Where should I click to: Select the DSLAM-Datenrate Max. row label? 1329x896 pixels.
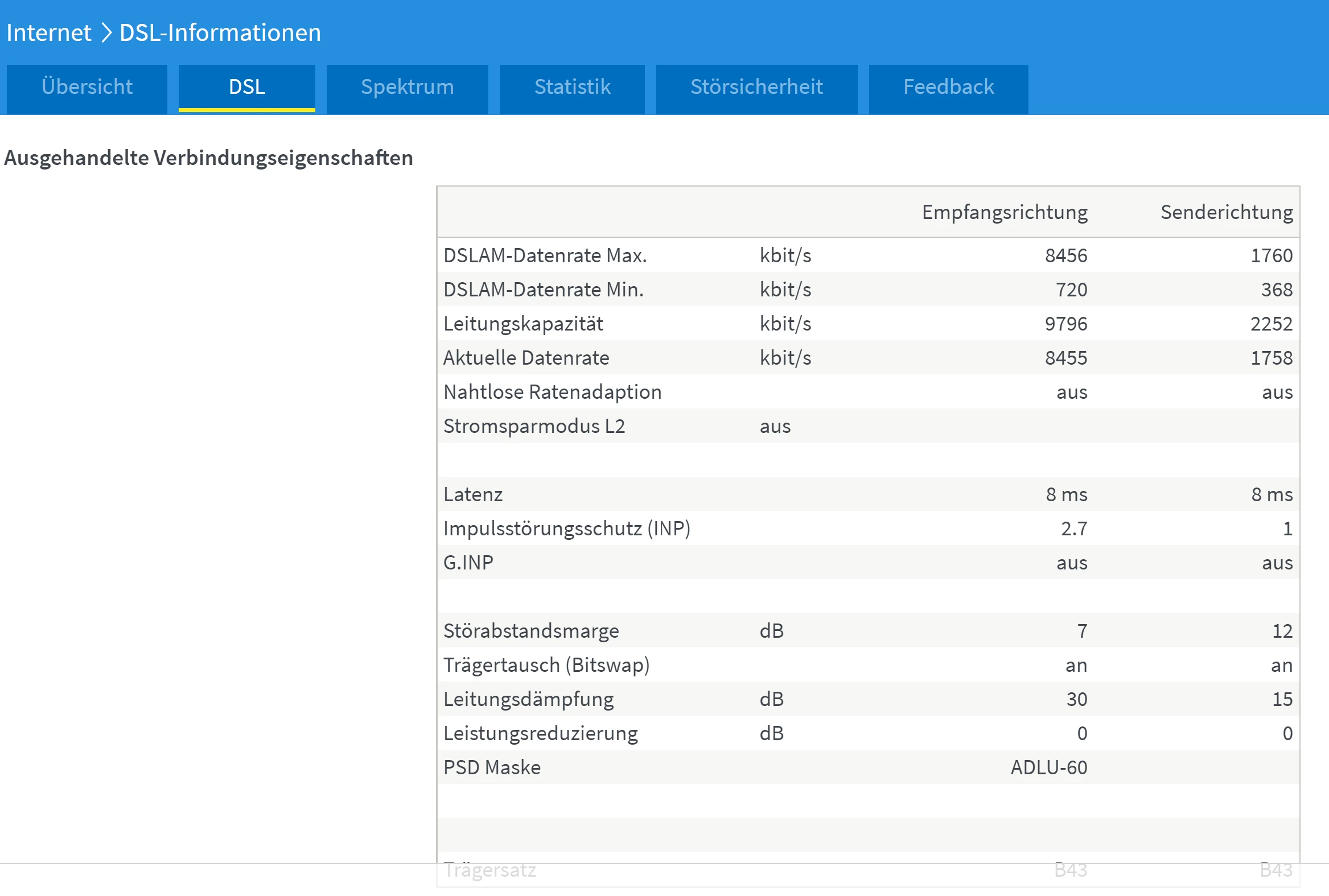[545, 255]
